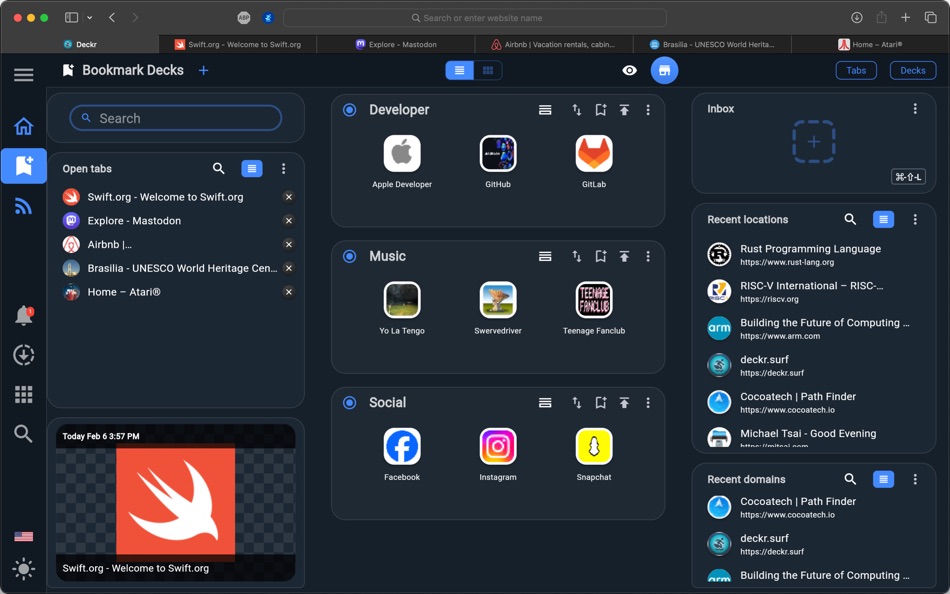Select the Music deck radio button
This screenshot has height=594, width=950.
point(350,256)
